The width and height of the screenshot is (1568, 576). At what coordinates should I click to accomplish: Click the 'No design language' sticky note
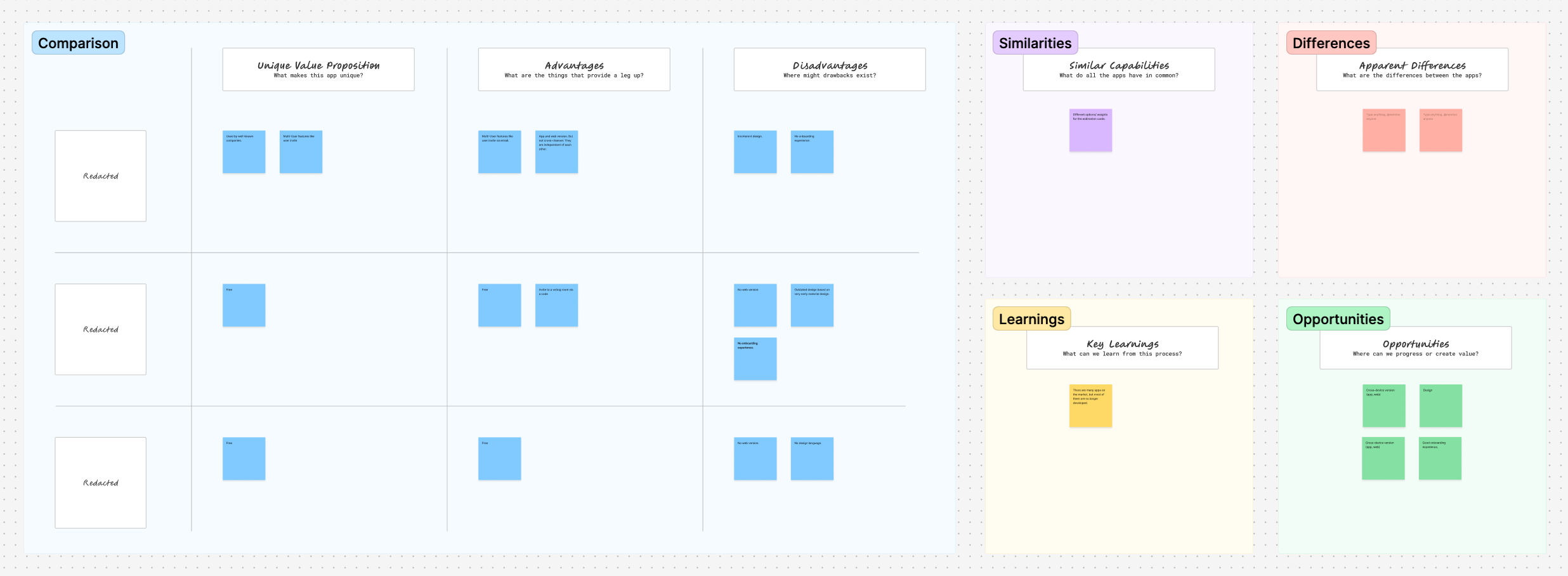coord(812,459)
